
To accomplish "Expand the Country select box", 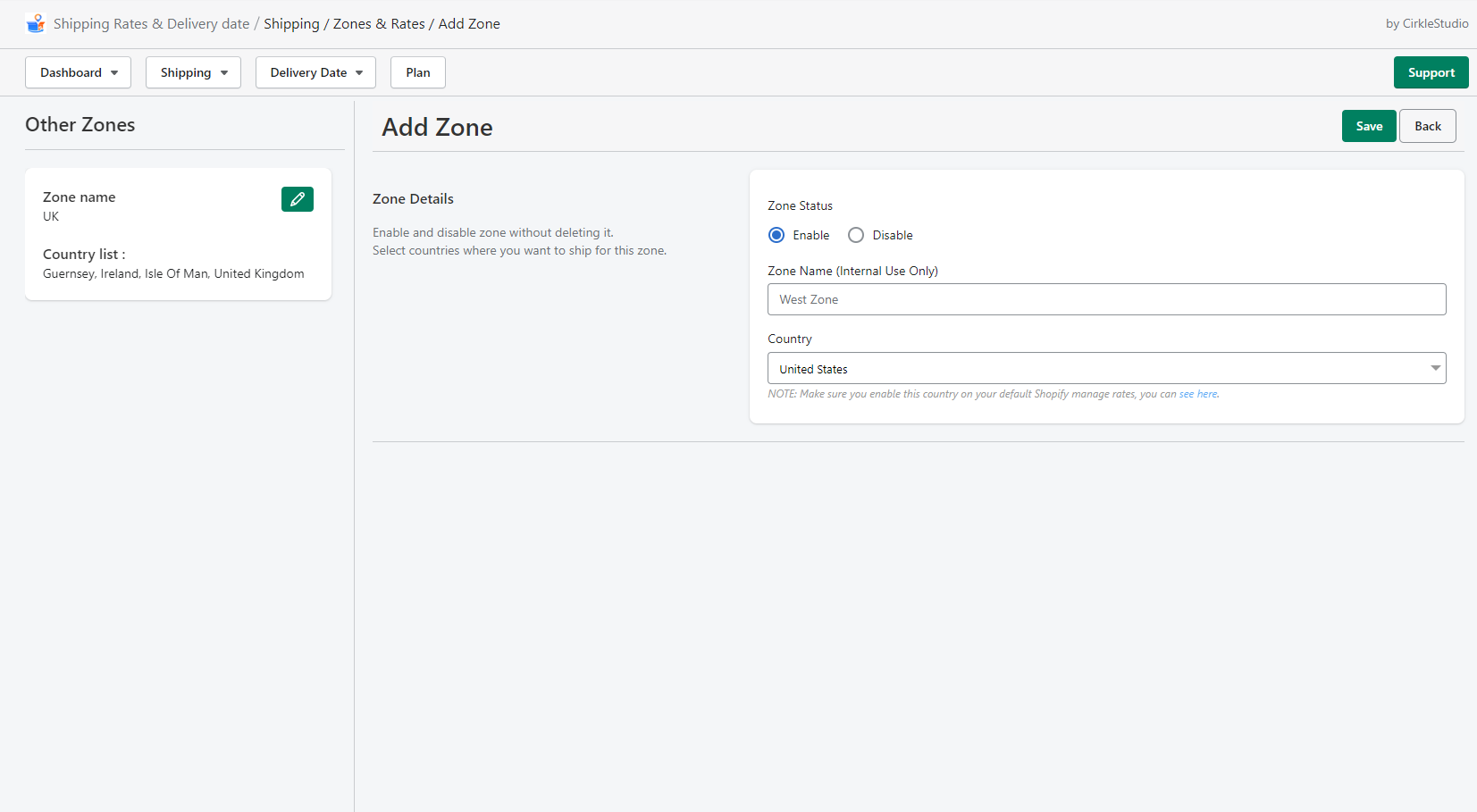I will 1106,368.
